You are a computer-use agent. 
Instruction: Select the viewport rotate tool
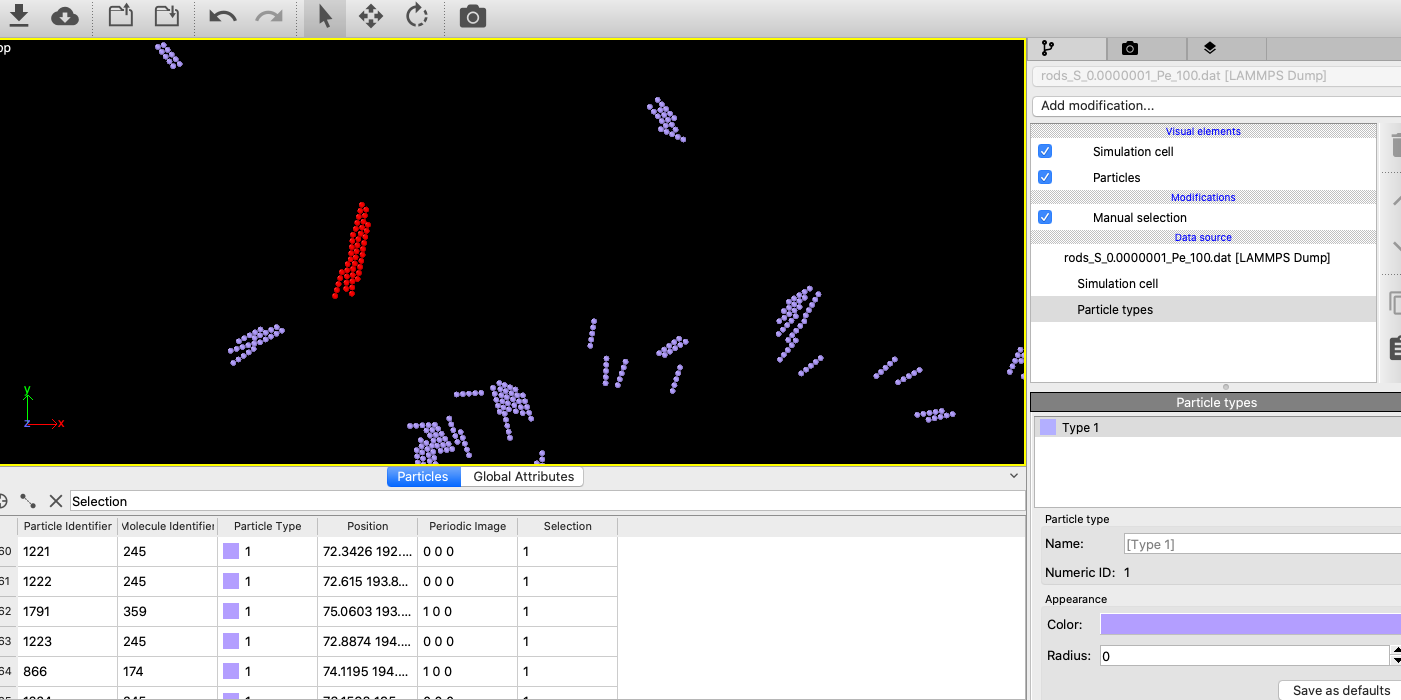417,16
